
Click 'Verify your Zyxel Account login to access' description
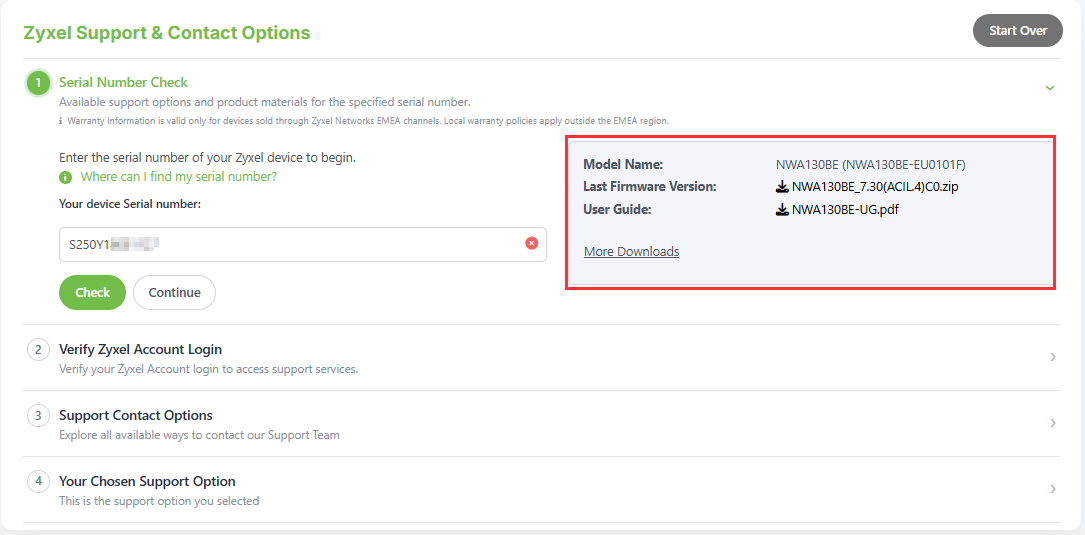pyautogui.click(x=208, y=369)
